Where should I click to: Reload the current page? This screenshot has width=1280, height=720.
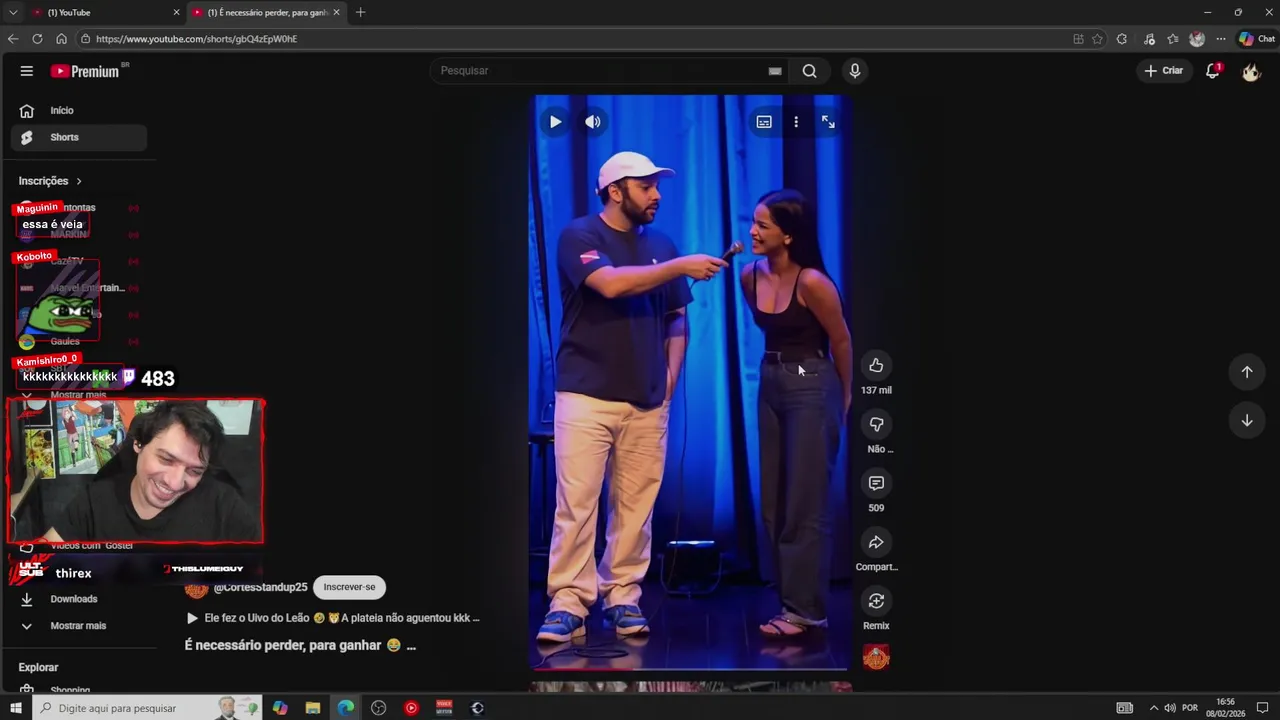(x=37, y=39)
